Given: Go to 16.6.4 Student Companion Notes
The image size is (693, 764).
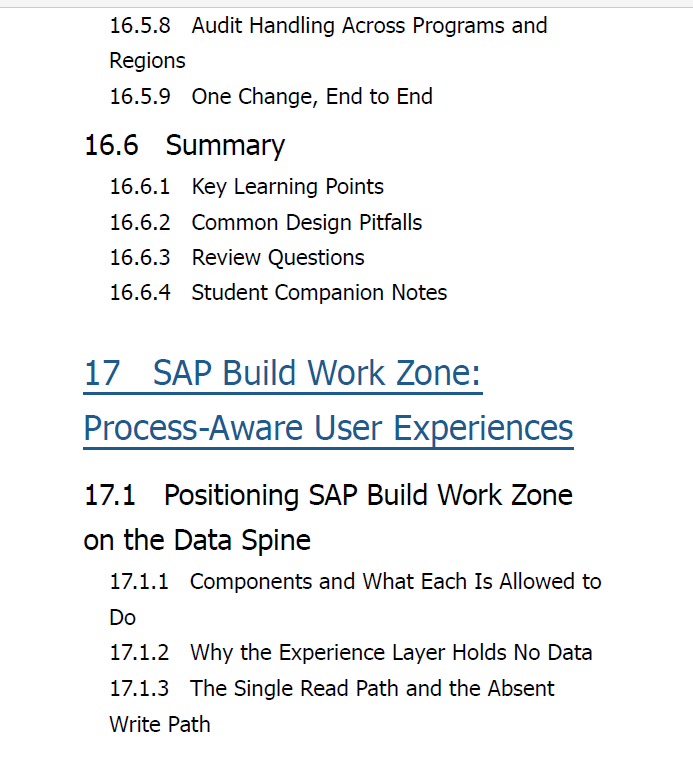Looking at the screenshot, I should tap(278, 293).
